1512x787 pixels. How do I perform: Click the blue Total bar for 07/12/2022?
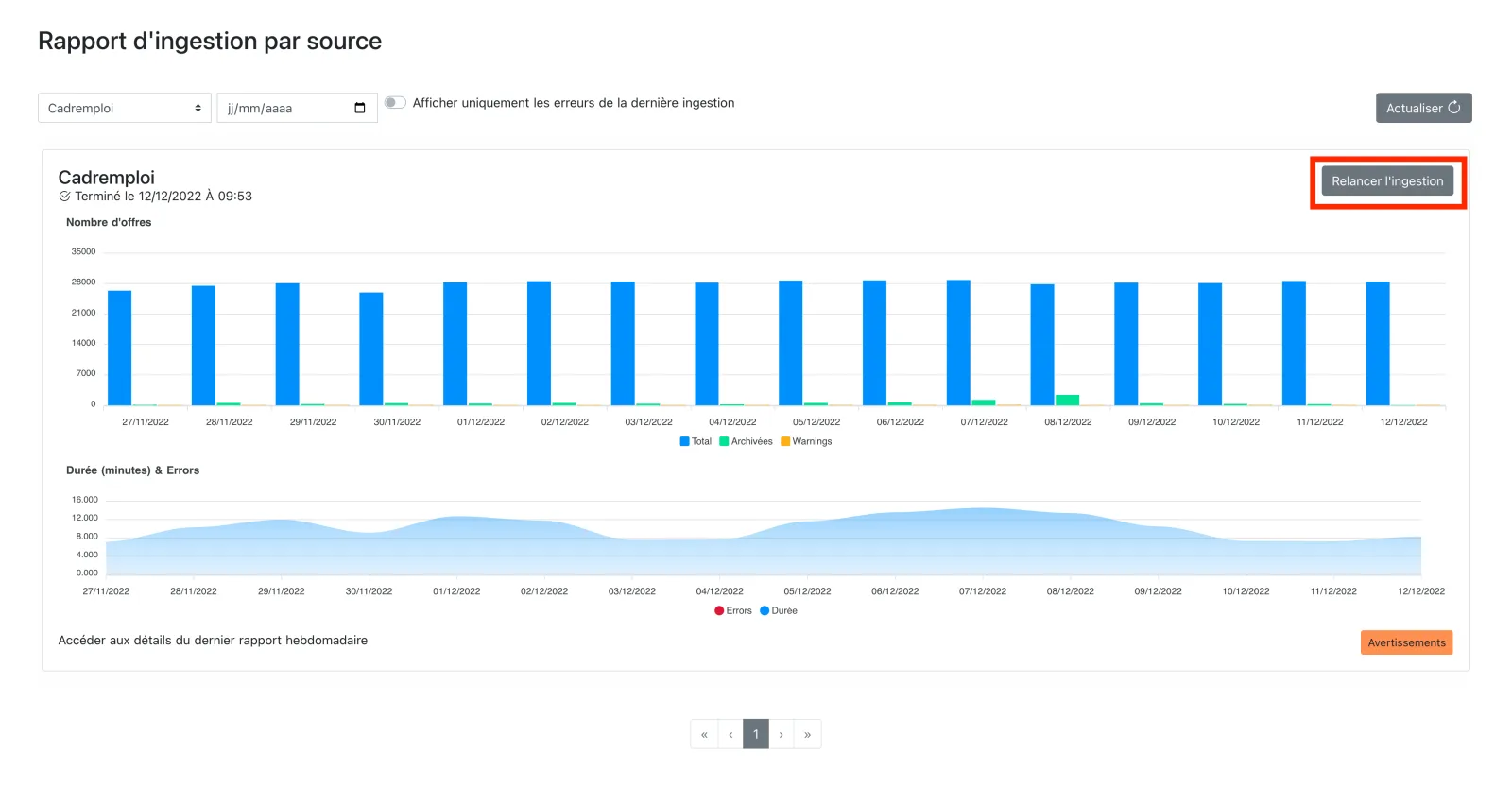tap(958, 342)
